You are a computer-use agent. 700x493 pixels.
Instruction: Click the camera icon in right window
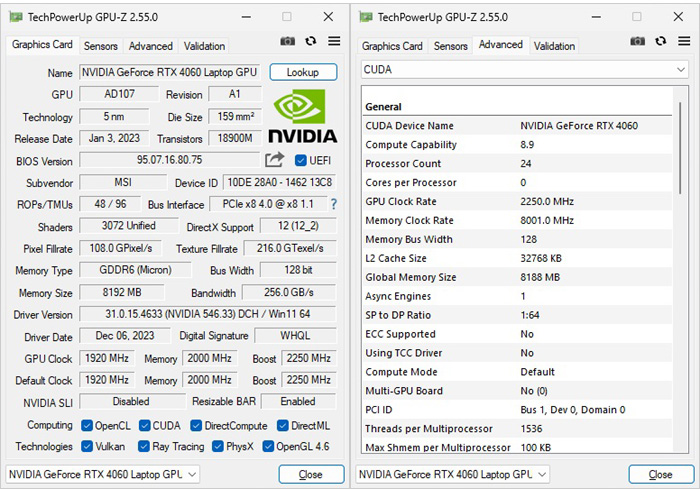tap(638, 41)
